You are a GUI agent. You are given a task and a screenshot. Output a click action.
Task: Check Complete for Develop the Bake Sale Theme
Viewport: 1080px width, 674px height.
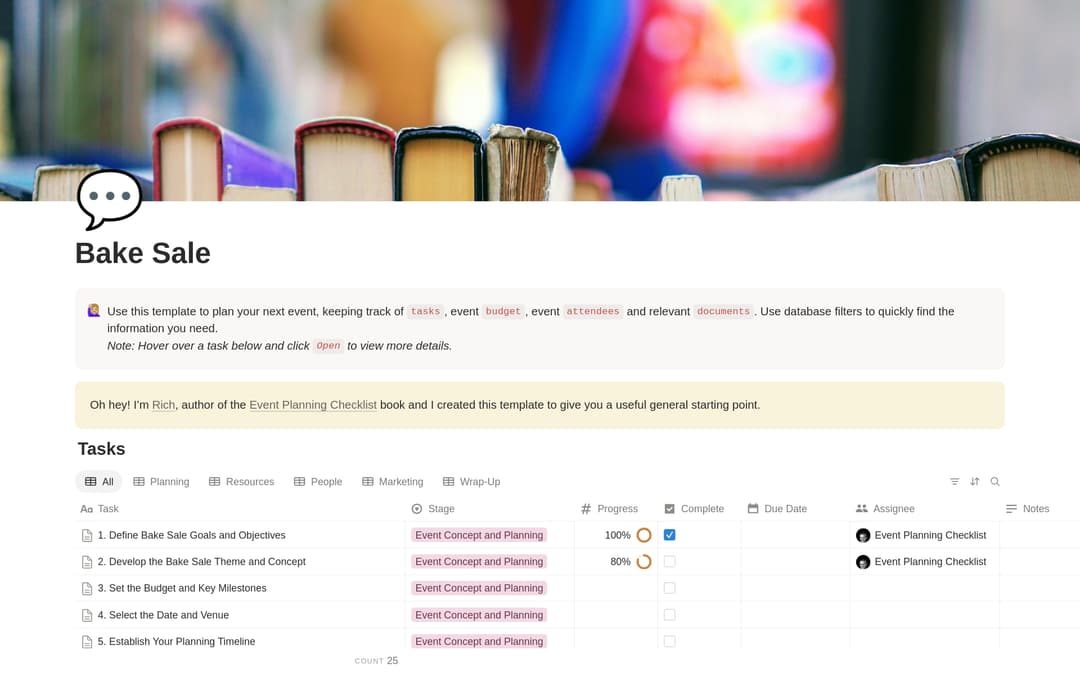tap(669, 562)
